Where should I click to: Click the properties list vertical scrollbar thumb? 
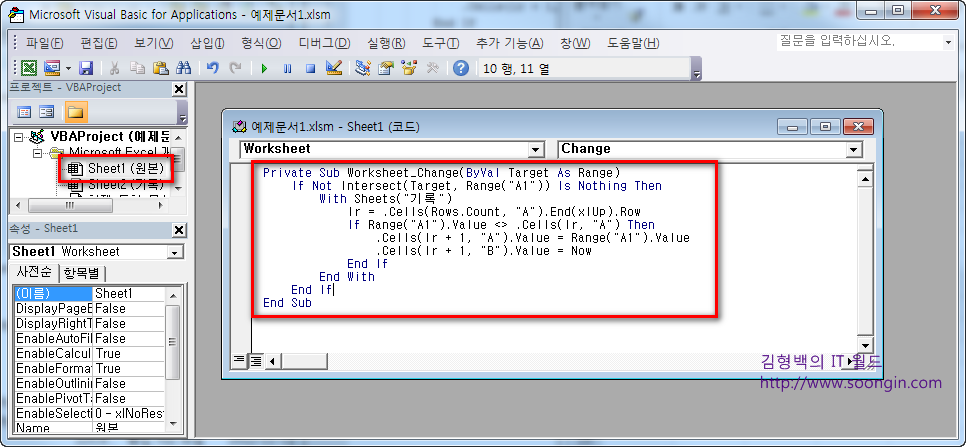[173, 342]
